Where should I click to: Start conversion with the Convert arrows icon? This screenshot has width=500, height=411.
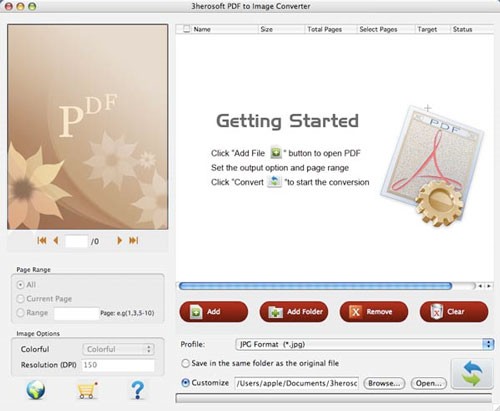(x=472, y=374)
